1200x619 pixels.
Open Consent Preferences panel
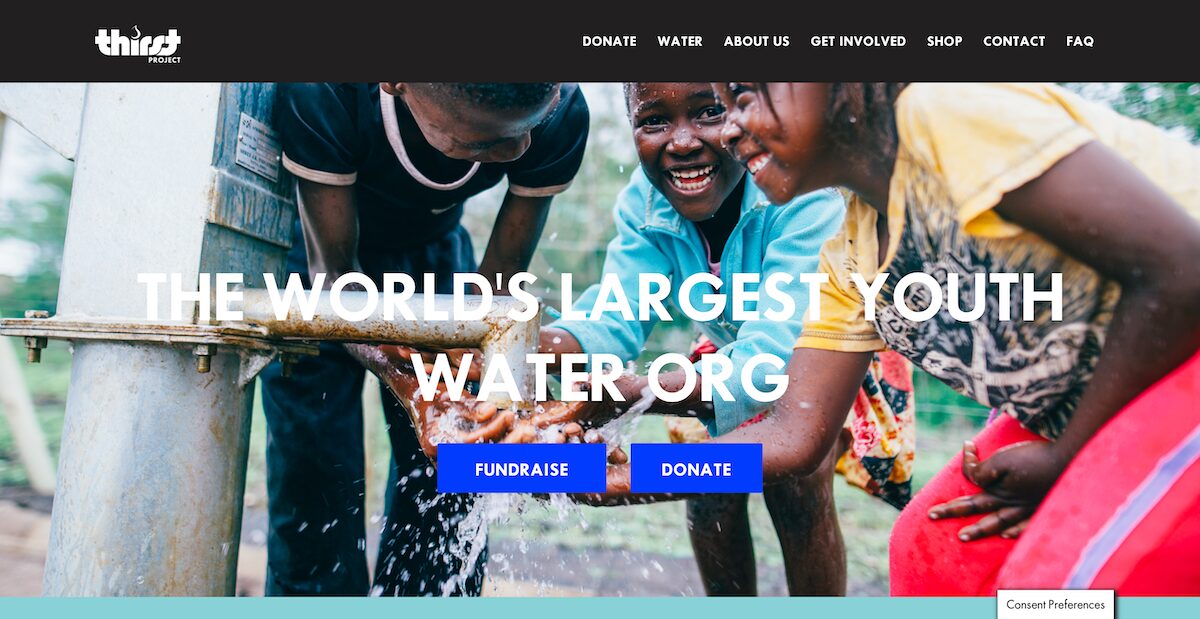click(1055, 604)
